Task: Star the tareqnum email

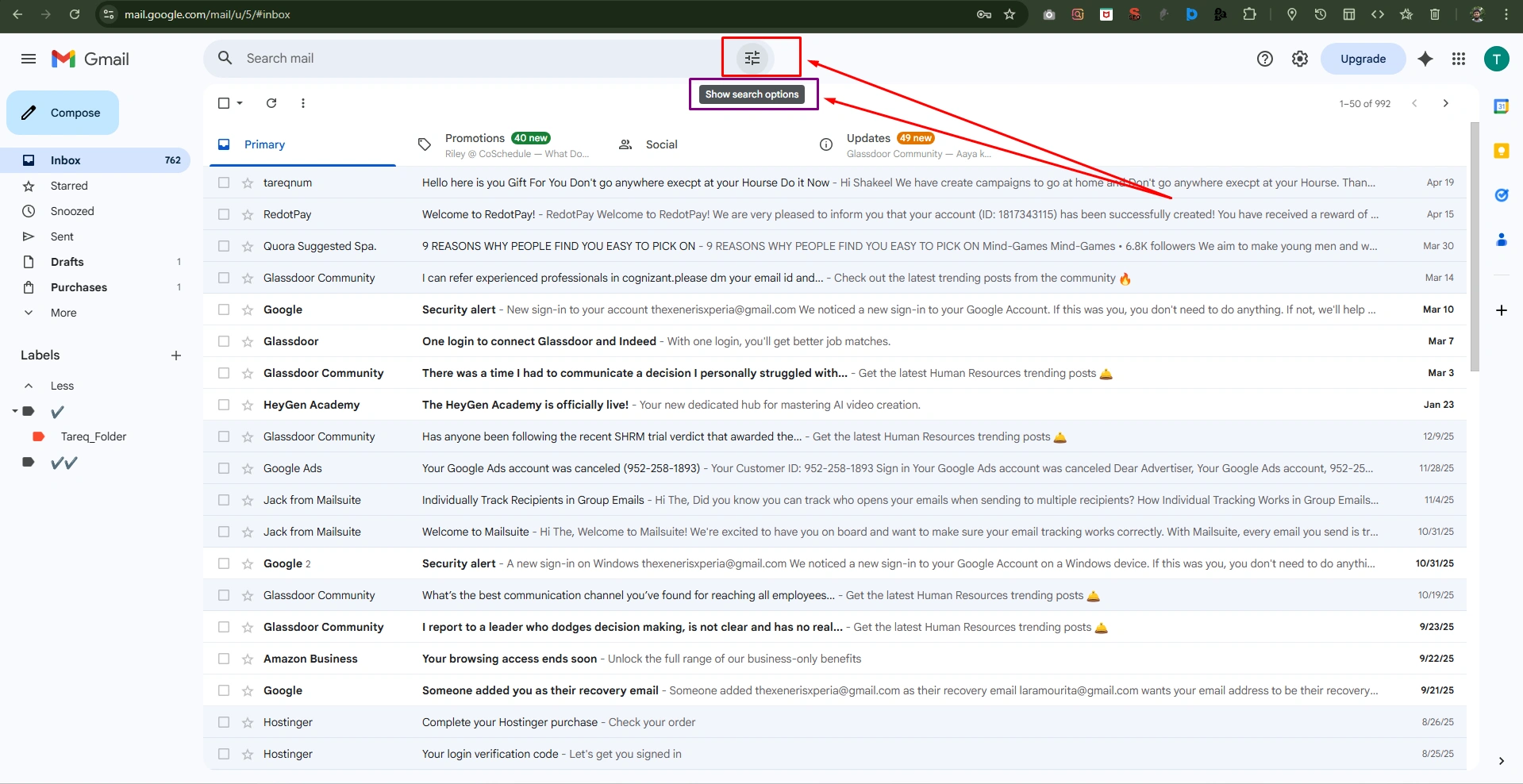Action: click(248, 183)
